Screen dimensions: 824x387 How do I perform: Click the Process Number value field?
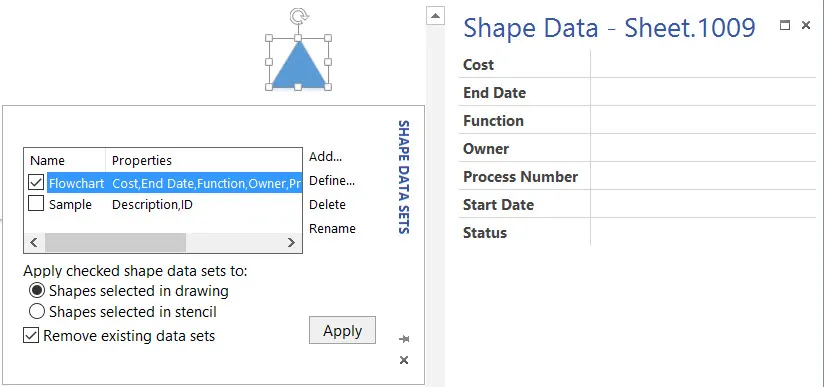pos(703,176)
